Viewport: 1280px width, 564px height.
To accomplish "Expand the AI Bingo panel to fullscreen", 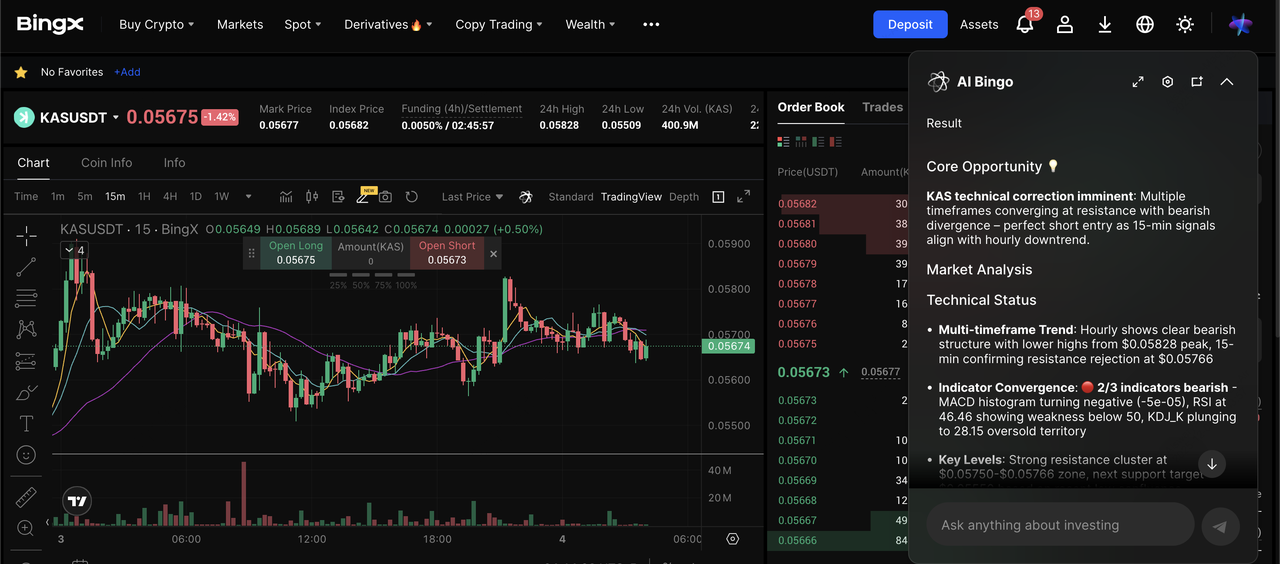I will click(1138, 82).
